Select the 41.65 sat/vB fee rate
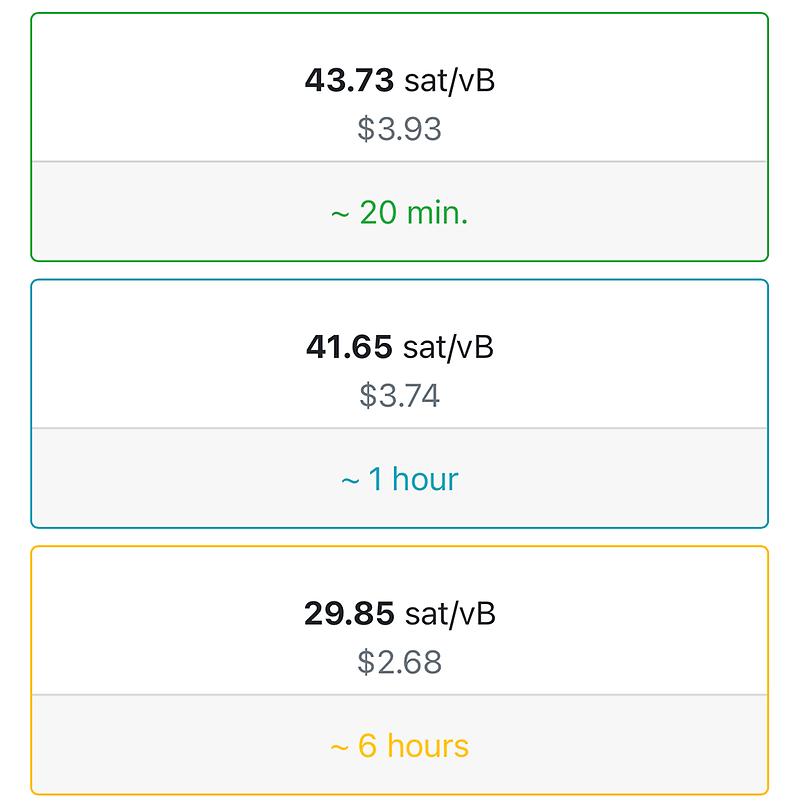The width and height of the screenshot is (800, 804). click(399, 347)
